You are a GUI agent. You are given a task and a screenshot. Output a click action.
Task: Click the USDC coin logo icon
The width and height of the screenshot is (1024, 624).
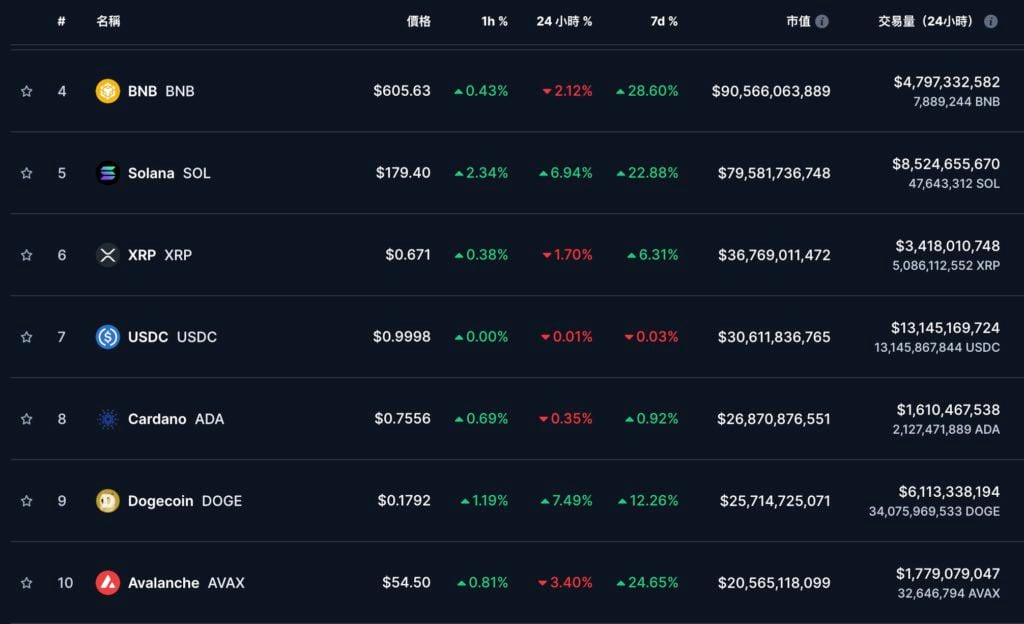pyautogui.click(x=107, y=337)
